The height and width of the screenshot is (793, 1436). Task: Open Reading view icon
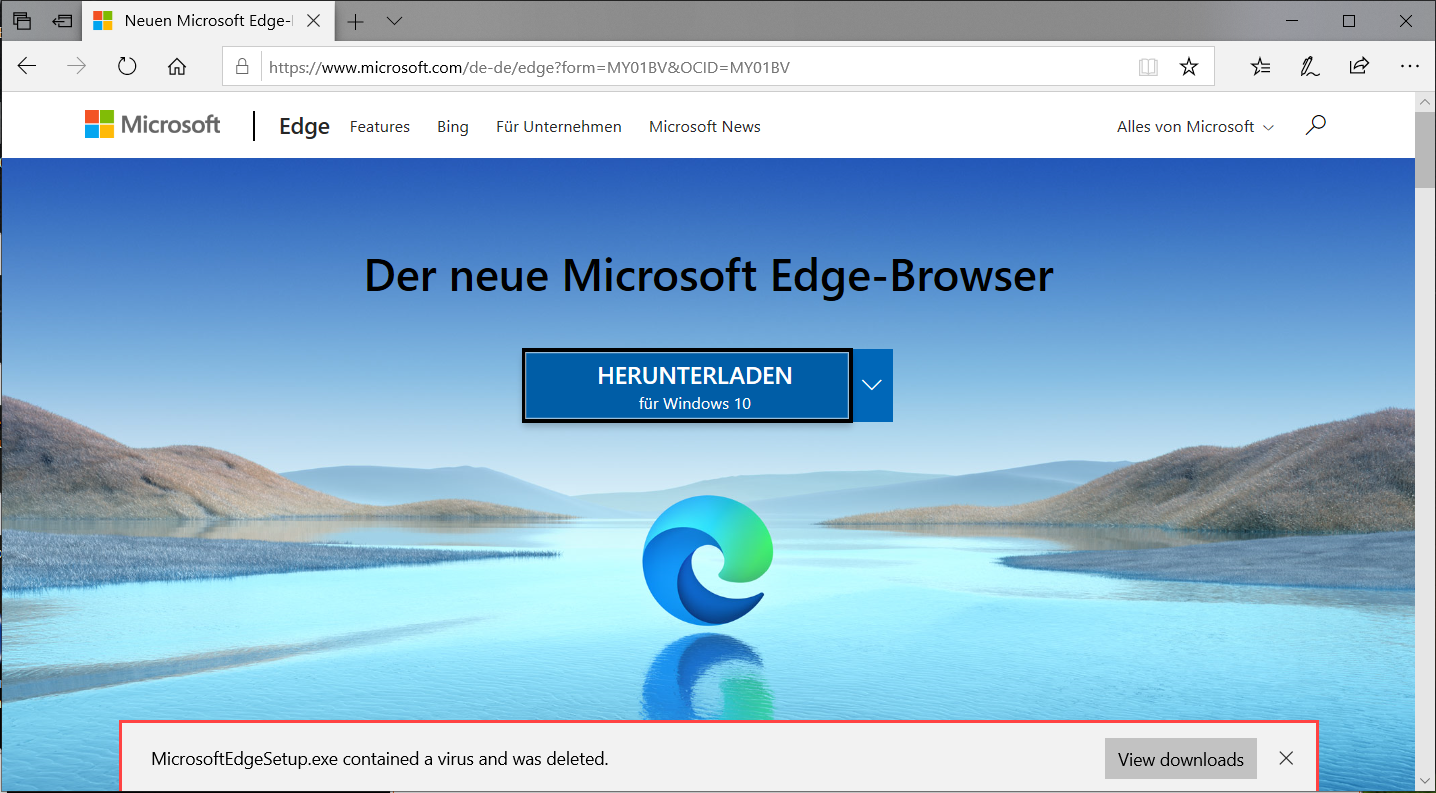point(1148,67)
